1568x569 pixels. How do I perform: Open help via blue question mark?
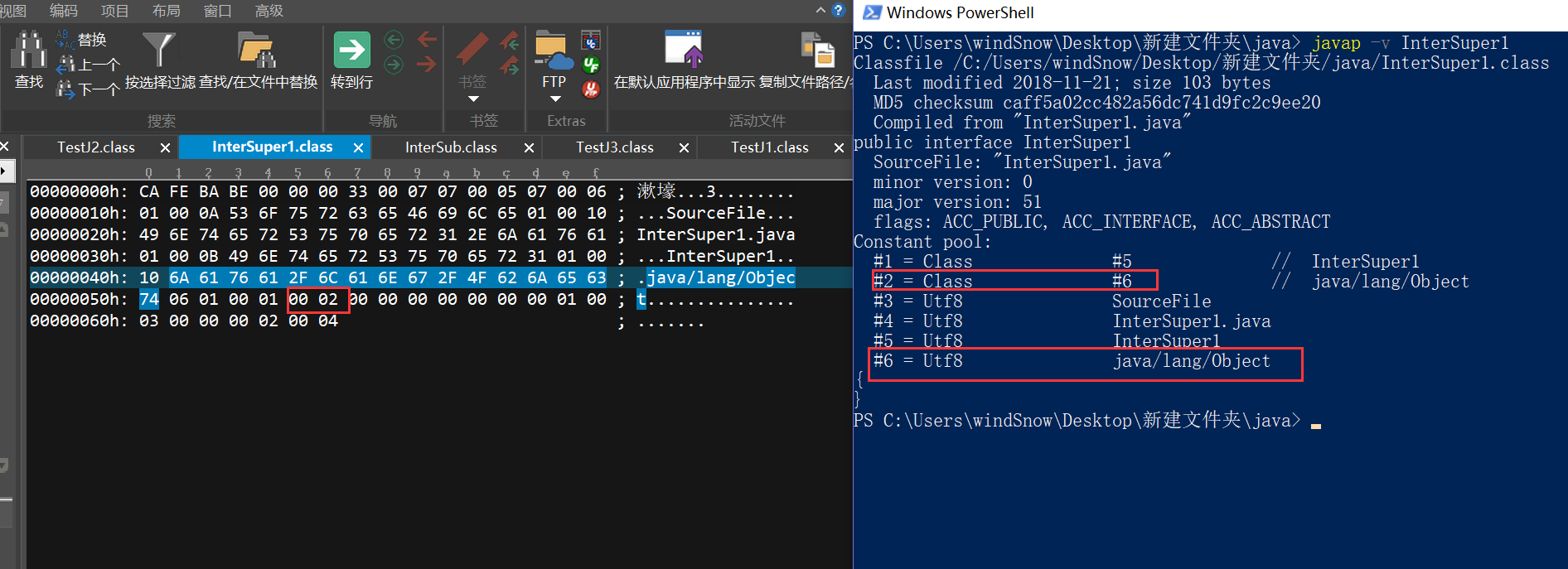(x=838, y=10)
